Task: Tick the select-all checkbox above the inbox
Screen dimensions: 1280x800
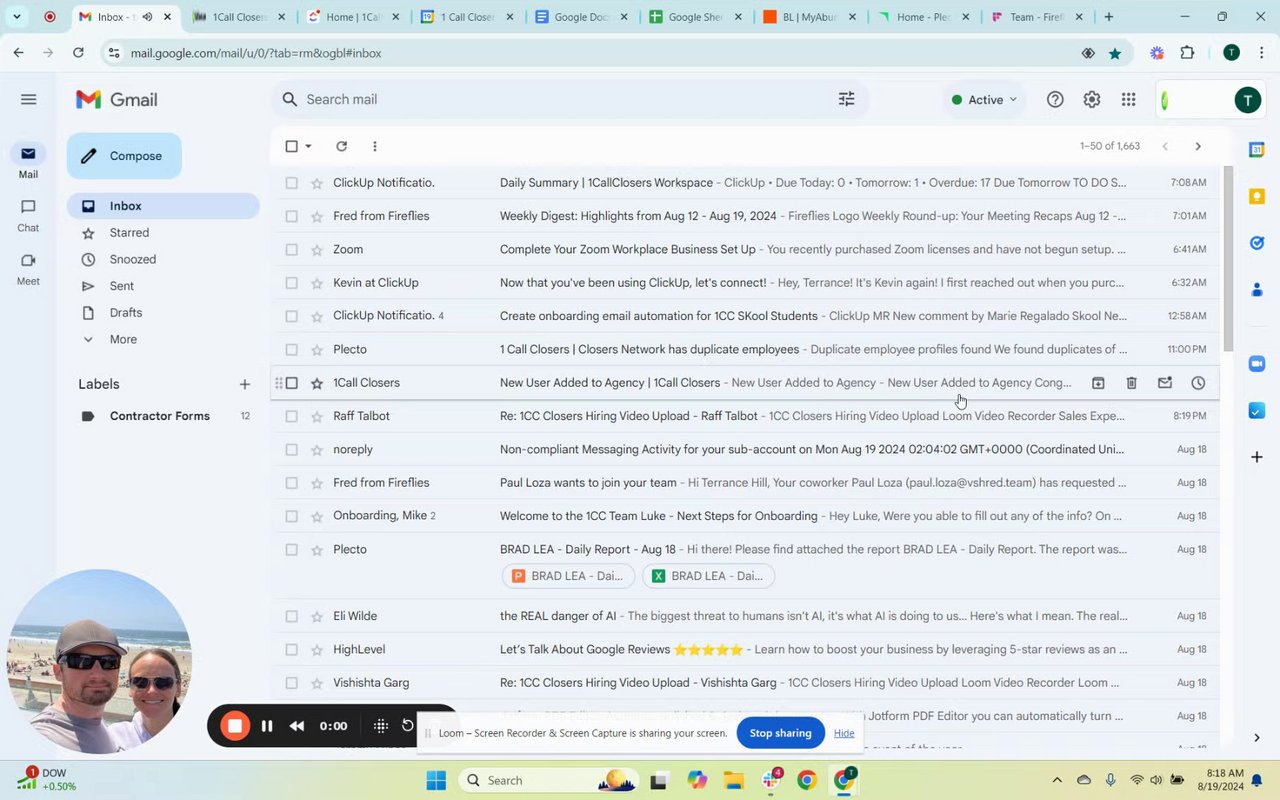Action: (291, 146)
